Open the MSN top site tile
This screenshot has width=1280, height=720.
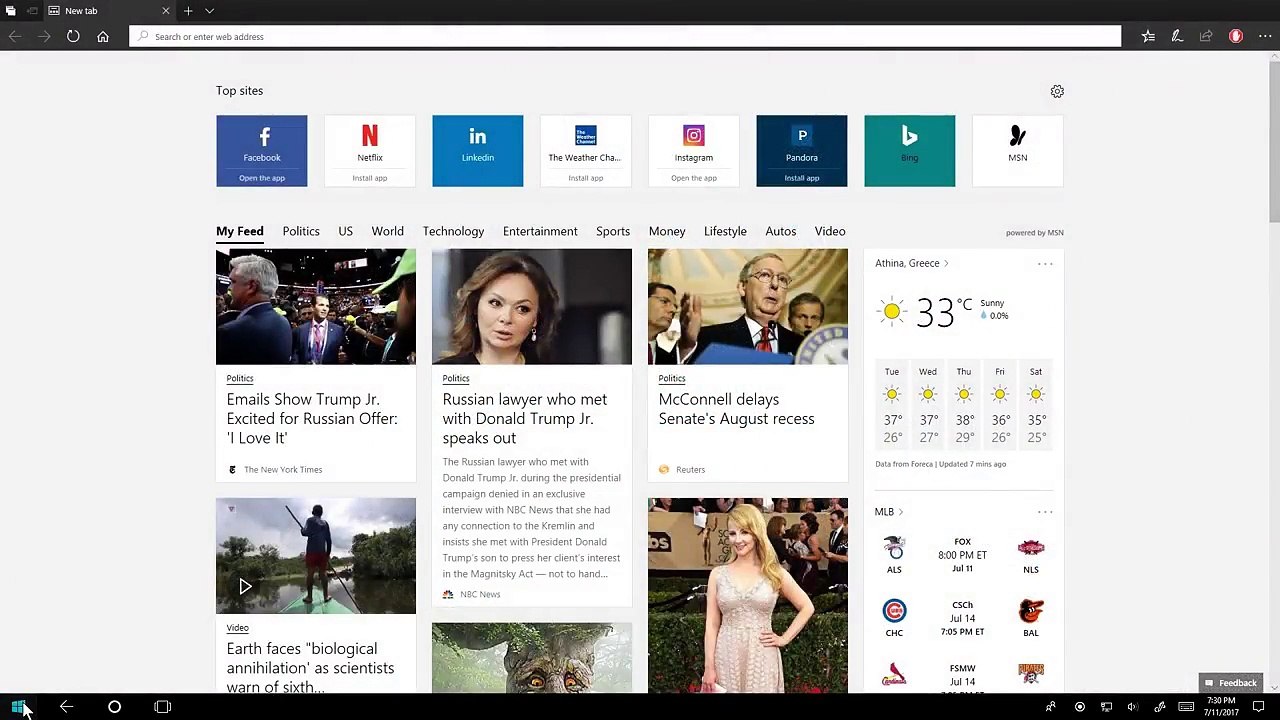(1018, 151)
